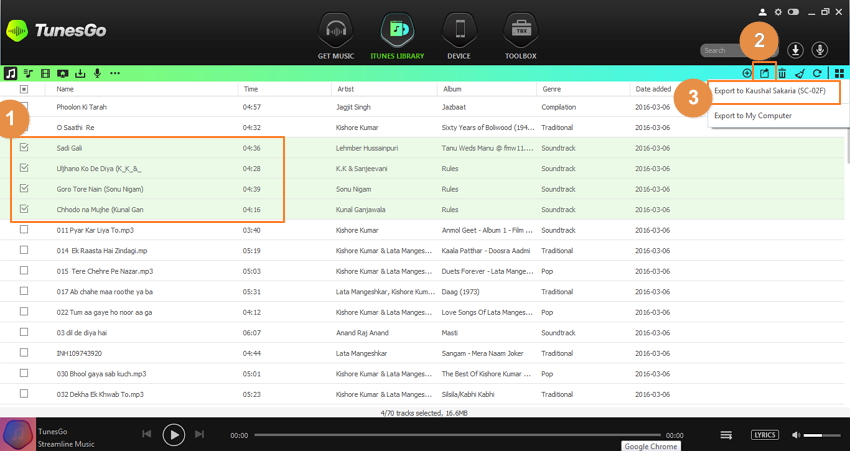Adjust the volume slider

point(820,435)
